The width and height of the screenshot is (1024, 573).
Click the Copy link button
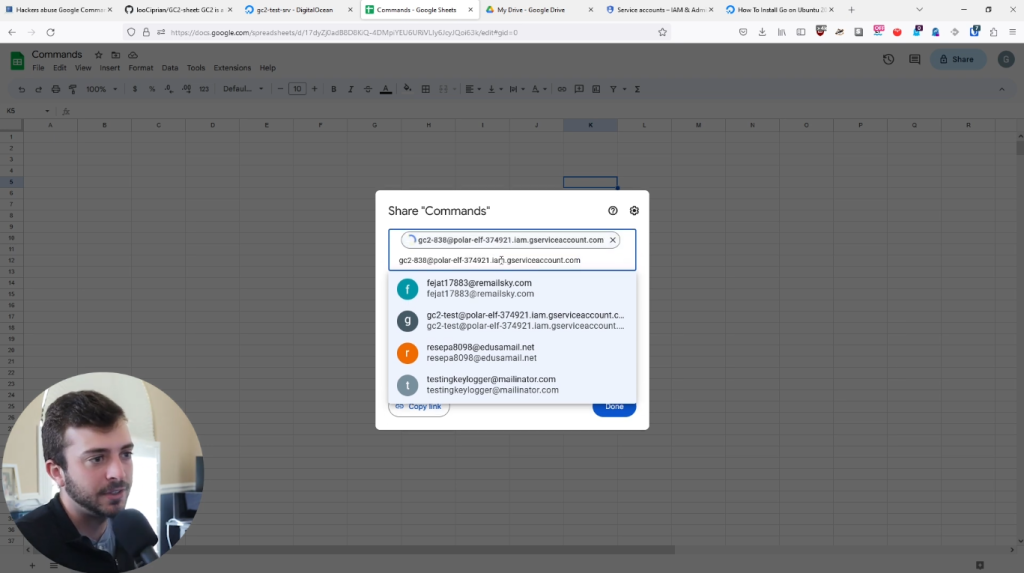pos(419,407)
